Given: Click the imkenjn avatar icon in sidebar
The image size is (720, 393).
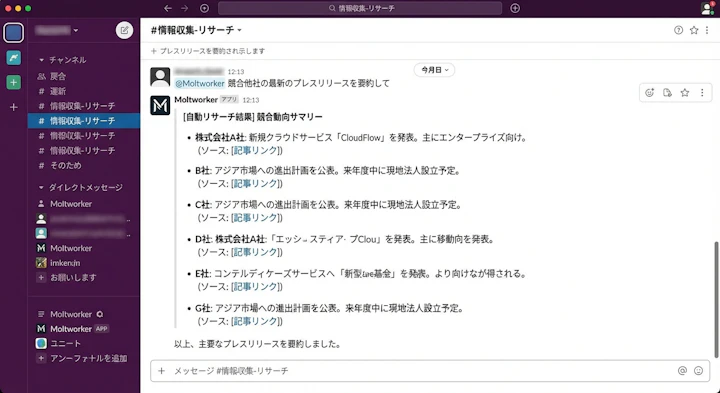Looking at the screenshot, I should [x=41, y=263].
